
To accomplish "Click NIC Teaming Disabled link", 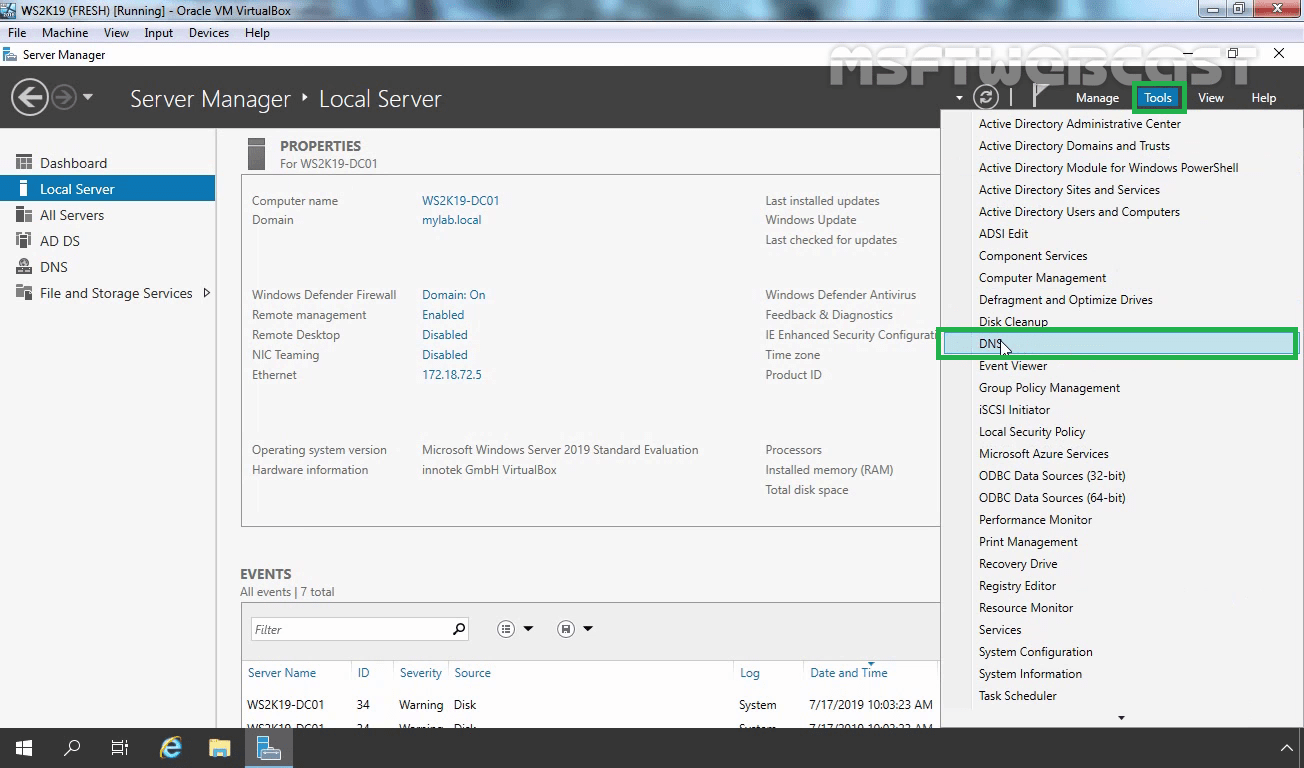I will point(444,355).
